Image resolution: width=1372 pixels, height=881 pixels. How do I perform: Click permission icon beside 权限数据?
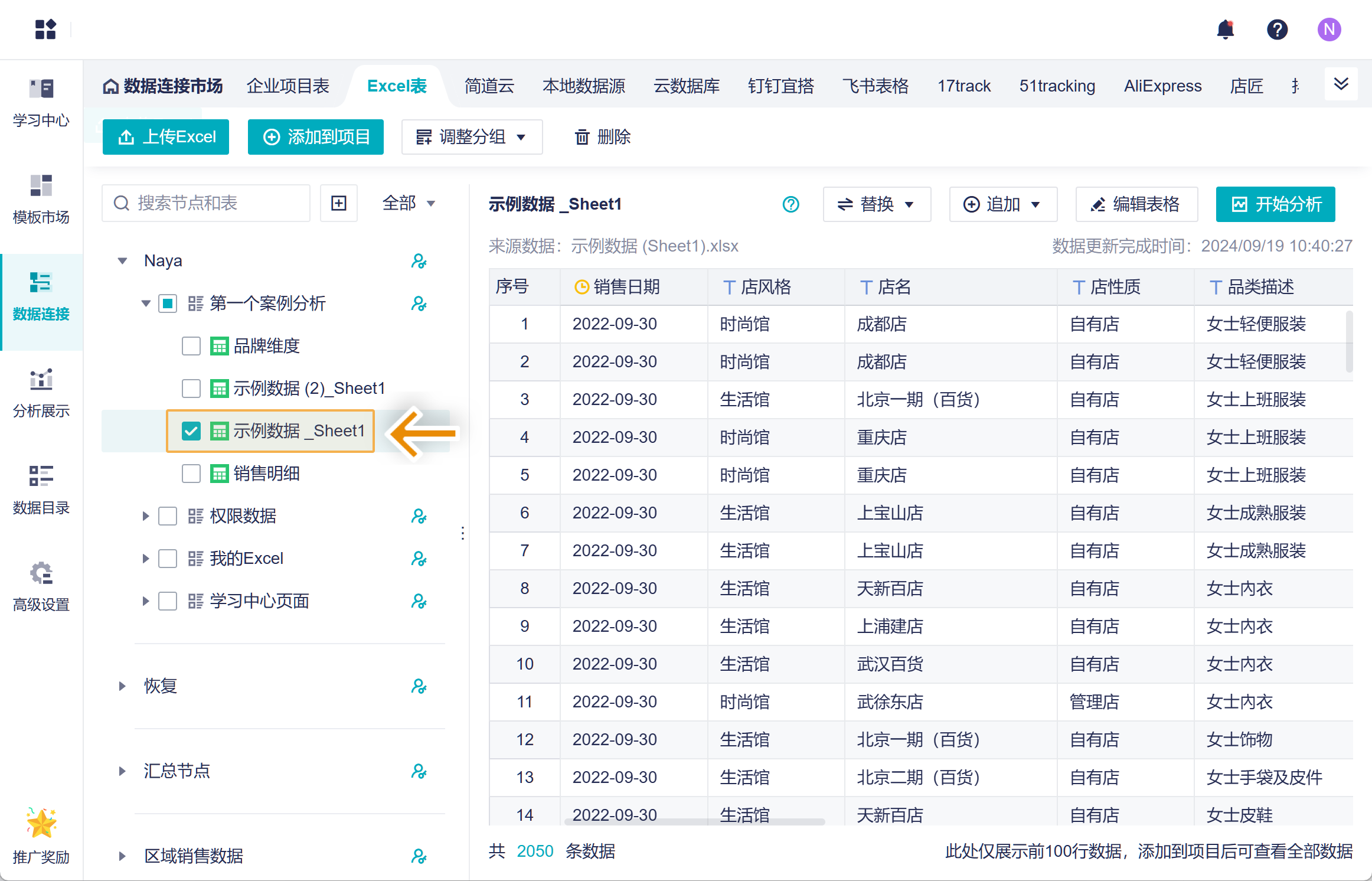419,516
